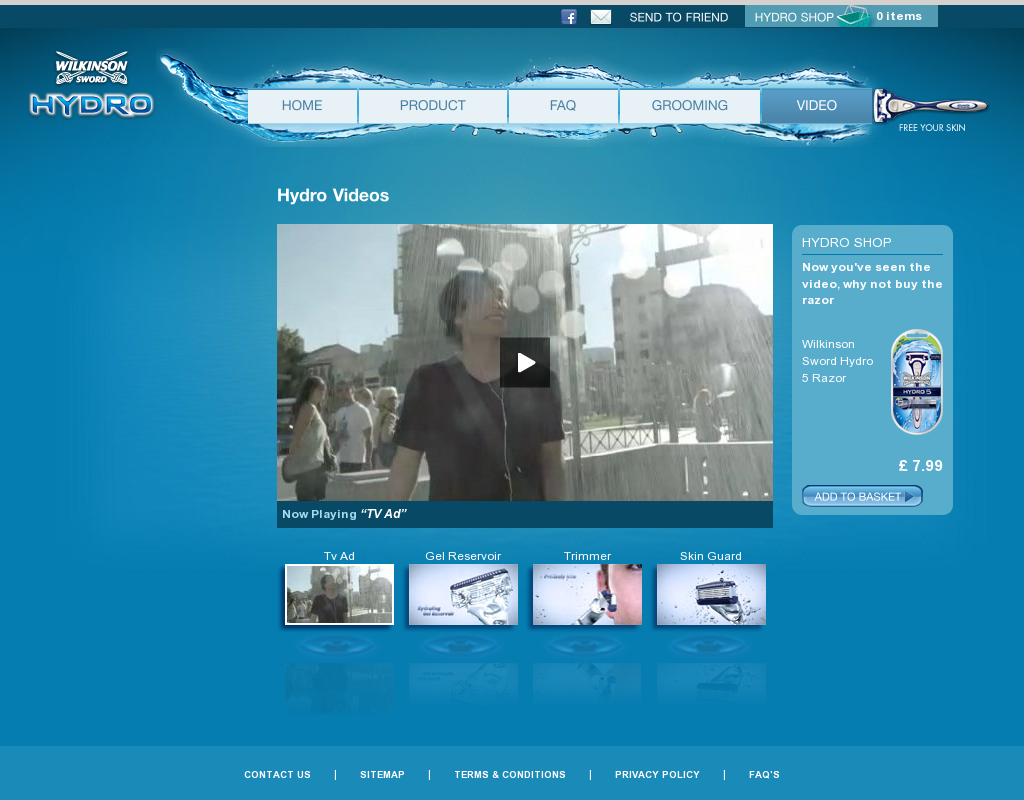Open the Contact Us footer link

pos(278,775)
